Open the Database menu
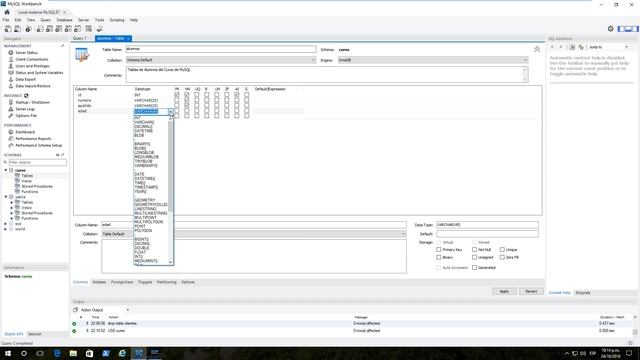 point(64,20)
